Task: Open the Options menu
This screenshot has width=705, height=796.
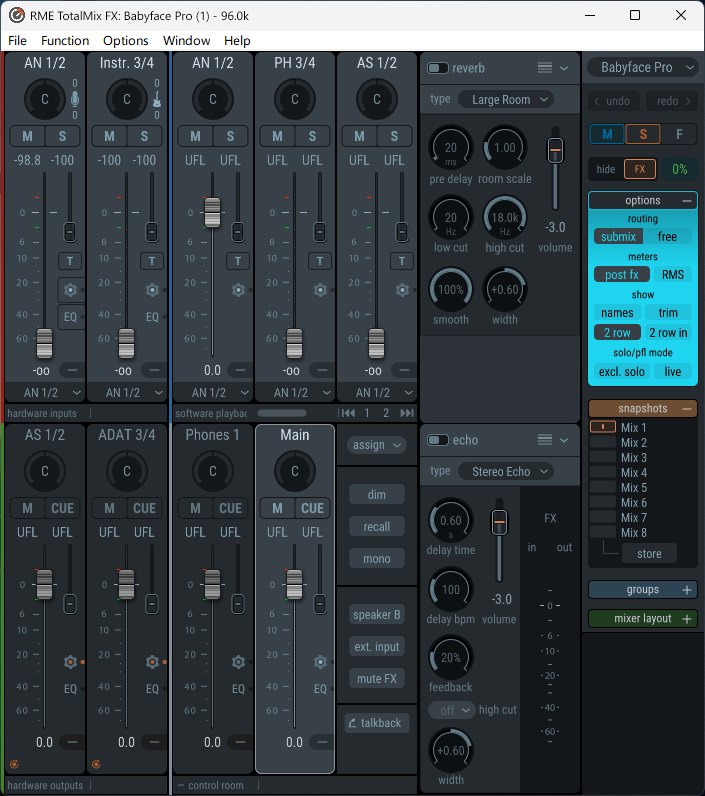Action: (x=126, y=41)
